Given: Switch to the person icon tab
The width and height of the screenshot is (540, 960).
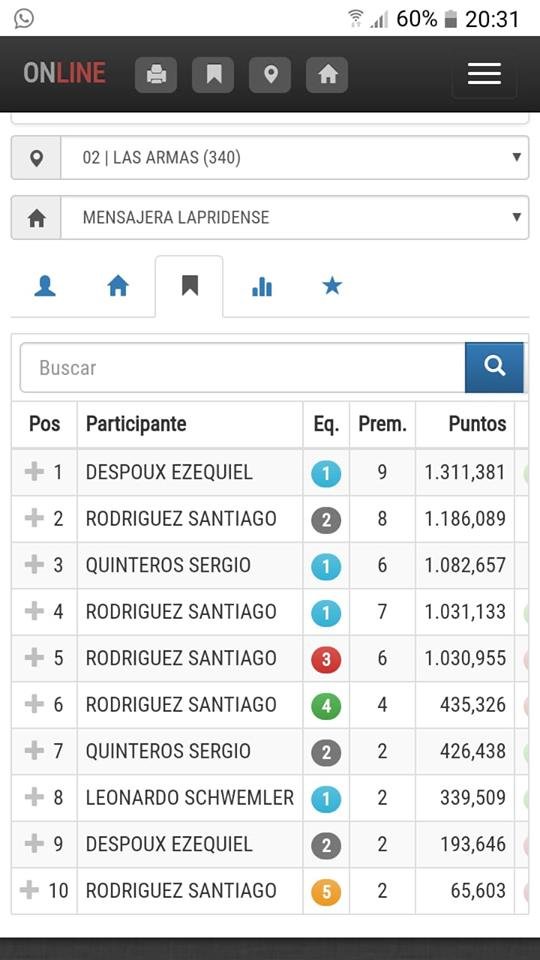Looking at the screenshot, I should click(45, 286).
